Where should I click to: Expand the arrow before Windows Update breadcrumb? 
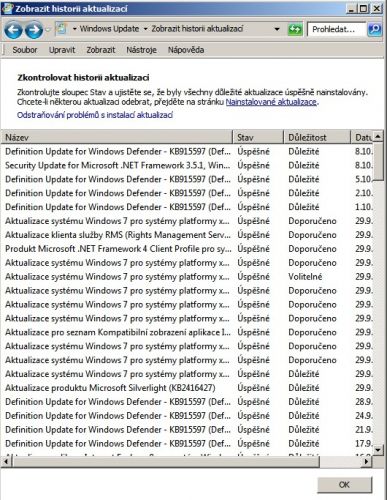[74, 29]
